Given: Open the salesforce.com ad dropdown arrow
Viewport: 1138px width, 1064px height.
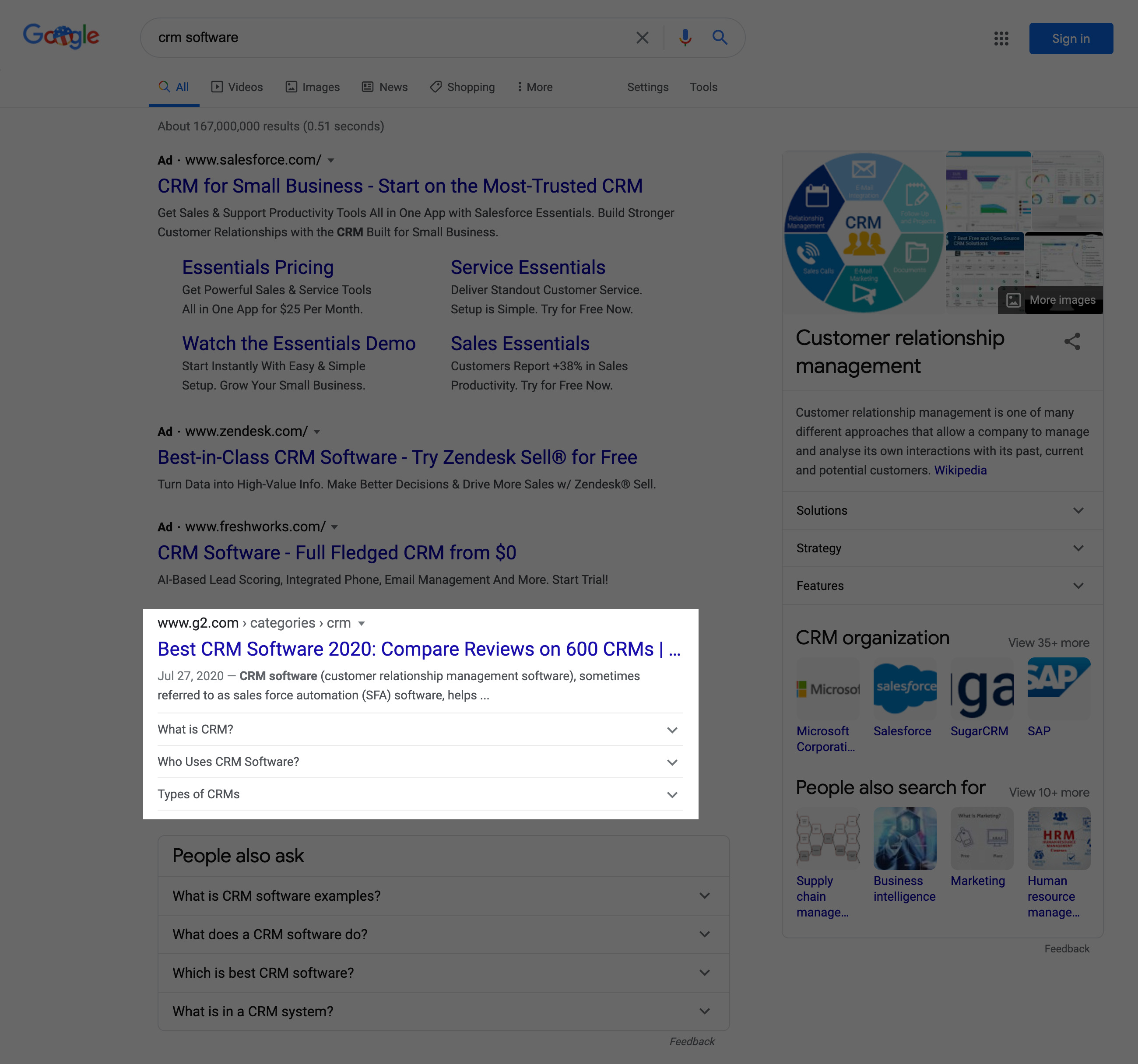Looking at the screenshot, I should pyautogui.click(x=331, y=161).
